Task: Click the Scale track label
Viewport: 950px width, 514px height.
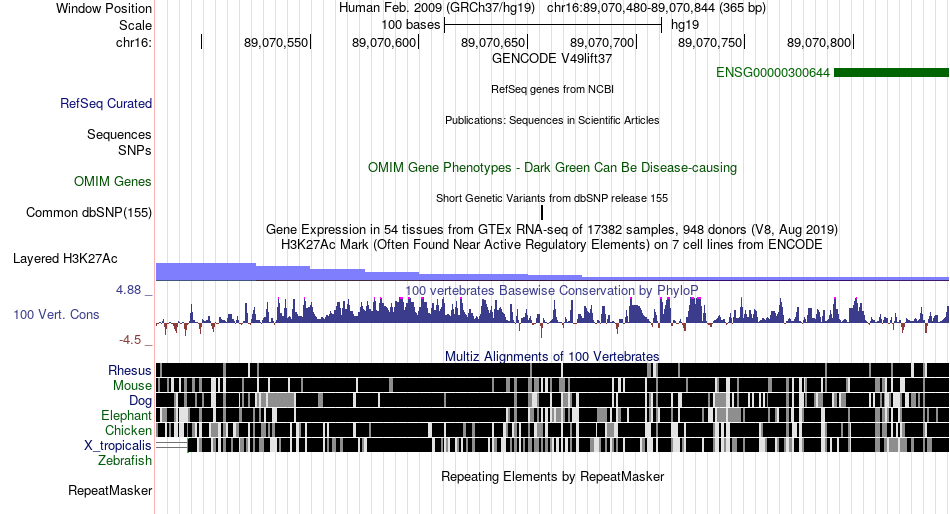Action: (135, 25)
